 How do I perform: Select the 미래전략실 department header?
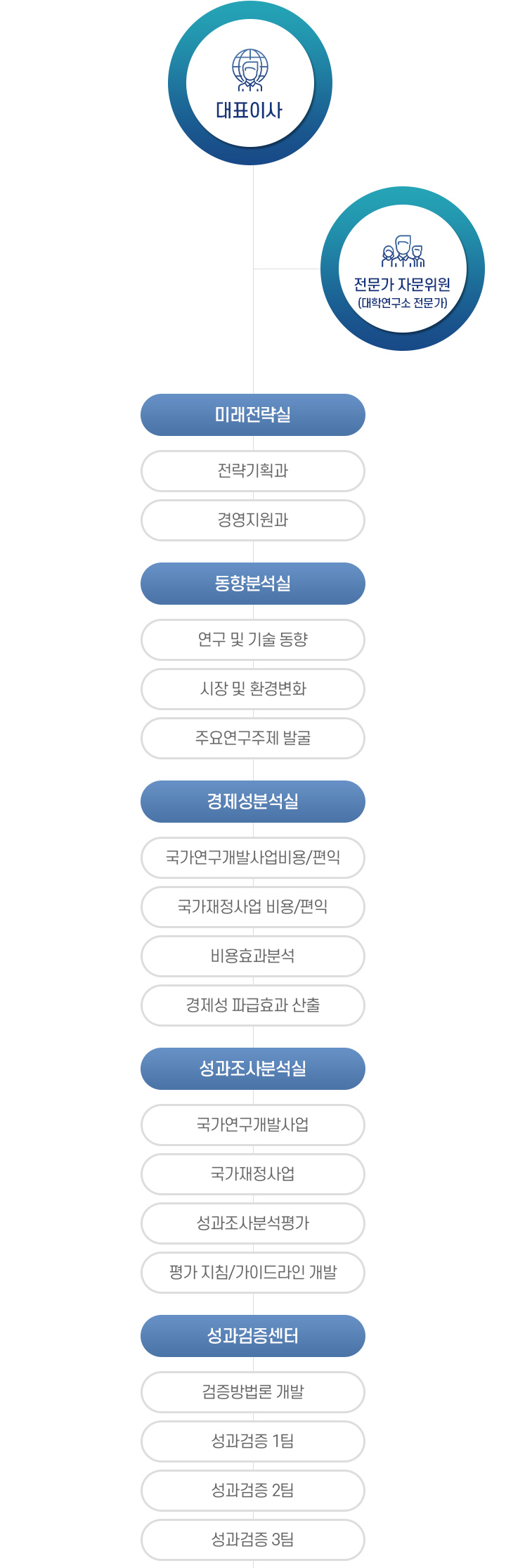[x=253, y=415]
